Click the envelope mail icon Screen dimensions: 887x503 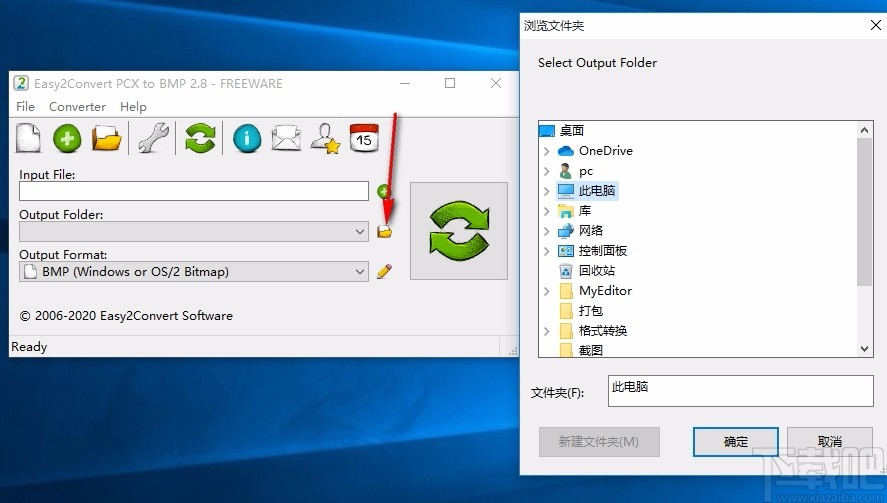pyautogui.click(x=286, y=138)
